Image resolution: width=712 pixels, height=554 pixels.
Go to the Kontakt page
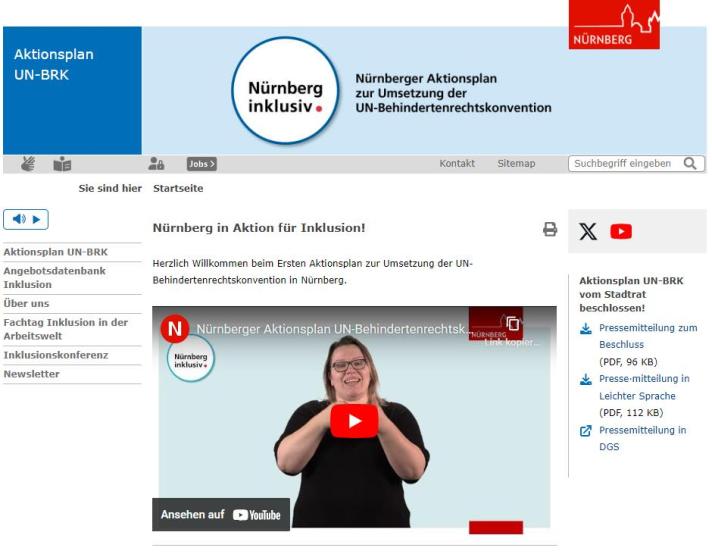tap(457, 163)
